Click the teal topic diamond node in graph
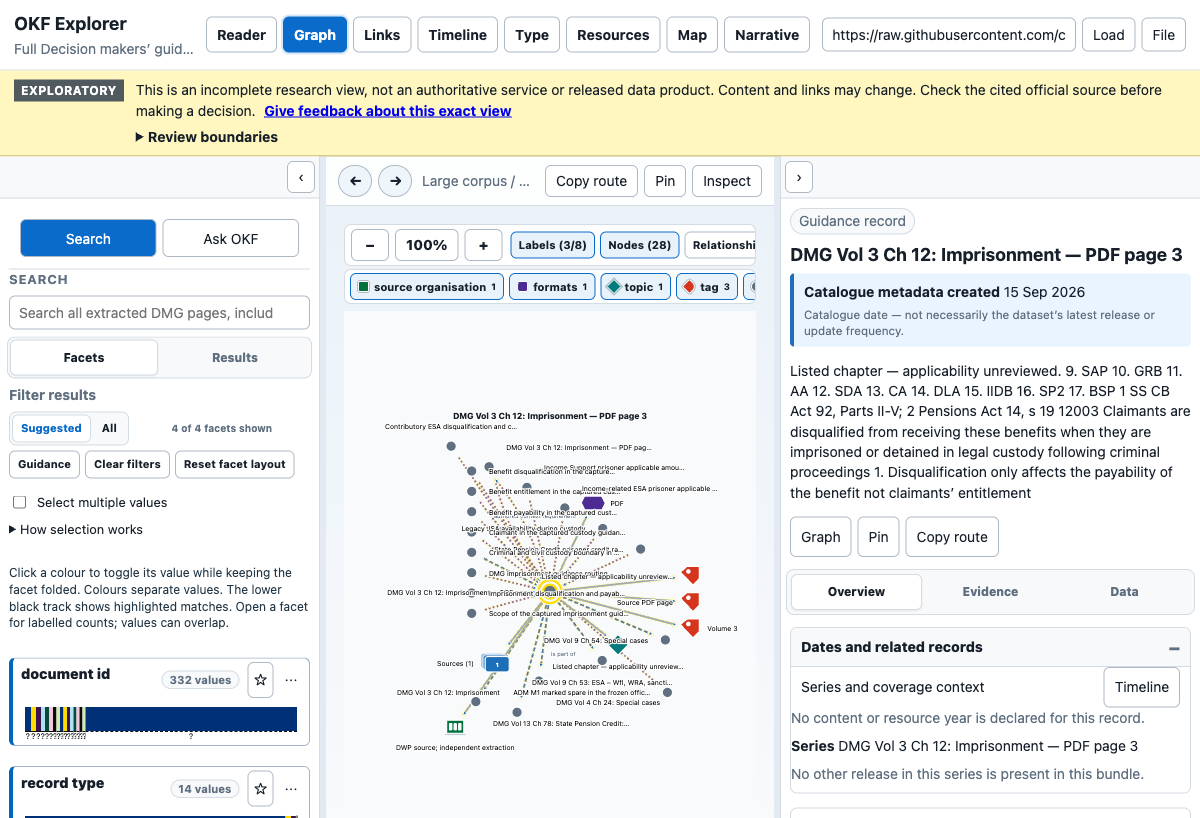Image resolution: width=1200 pixels, height=818 pixels. 618,648
